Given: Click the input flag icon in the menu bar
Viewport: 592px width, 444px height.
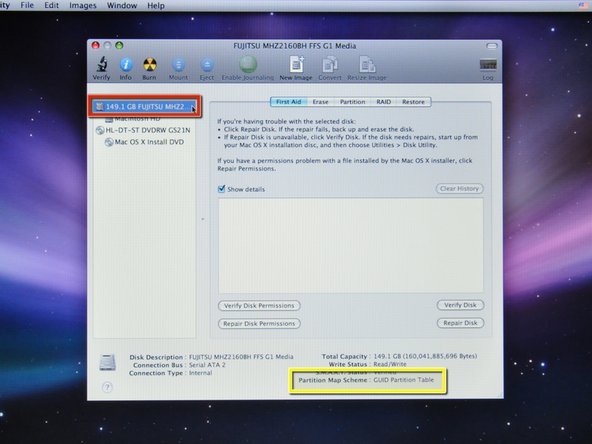Looking at the screenshot, I should pyautogui.click(x=583, y=5).
